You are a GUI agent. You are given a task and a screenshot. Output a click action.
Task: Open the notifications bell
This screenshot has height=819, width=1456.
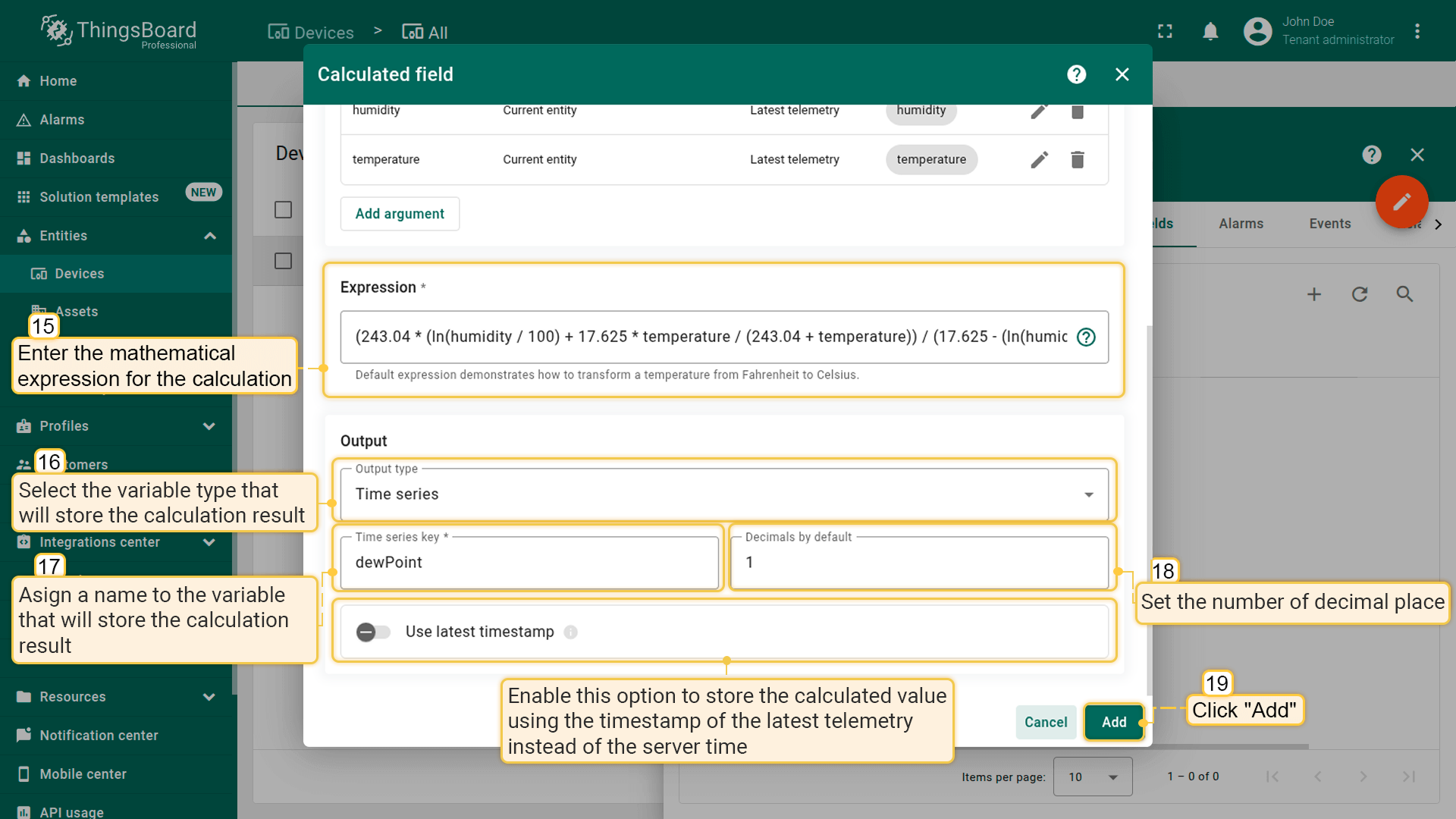pyautogui.click(x=1210, y=31)
